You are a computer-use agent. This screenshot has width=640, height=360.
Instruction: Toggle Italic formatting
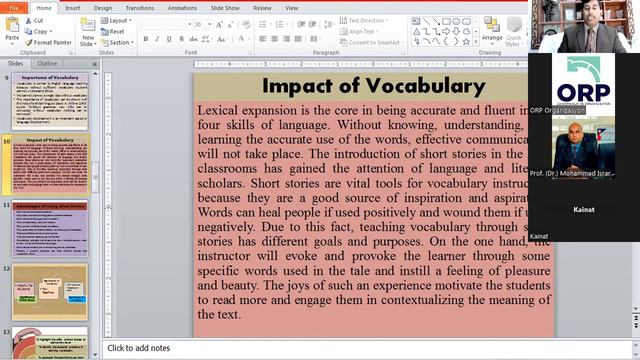[x=157, y=39]
